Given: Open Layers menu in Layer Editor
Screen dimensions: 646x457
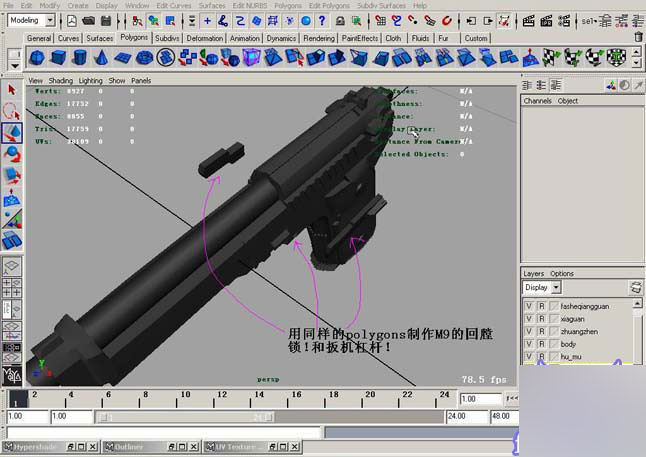Looking at the screenshot, I should [x=534, y=274].
